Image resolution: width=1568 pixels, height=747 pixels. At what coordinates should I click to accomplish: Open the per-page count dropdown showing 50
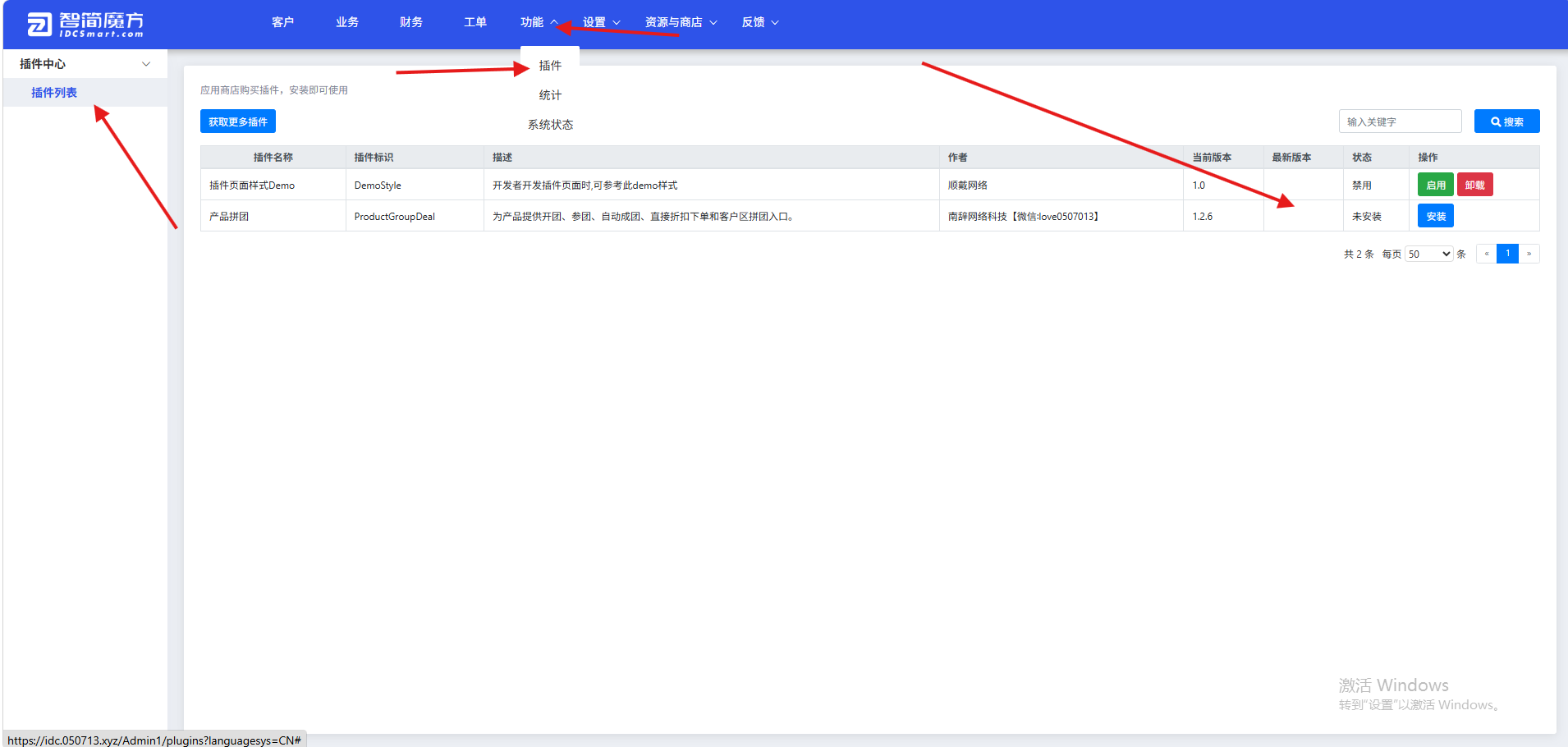coord(1429,254)
